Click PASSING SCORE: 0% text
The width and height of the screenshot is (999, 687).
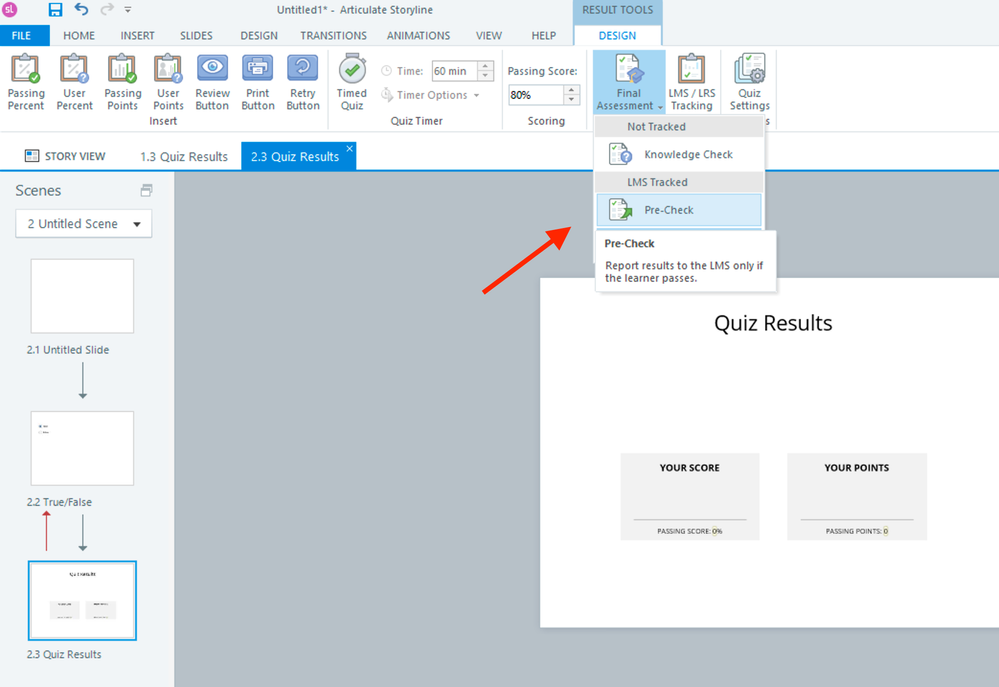[690, 531]
